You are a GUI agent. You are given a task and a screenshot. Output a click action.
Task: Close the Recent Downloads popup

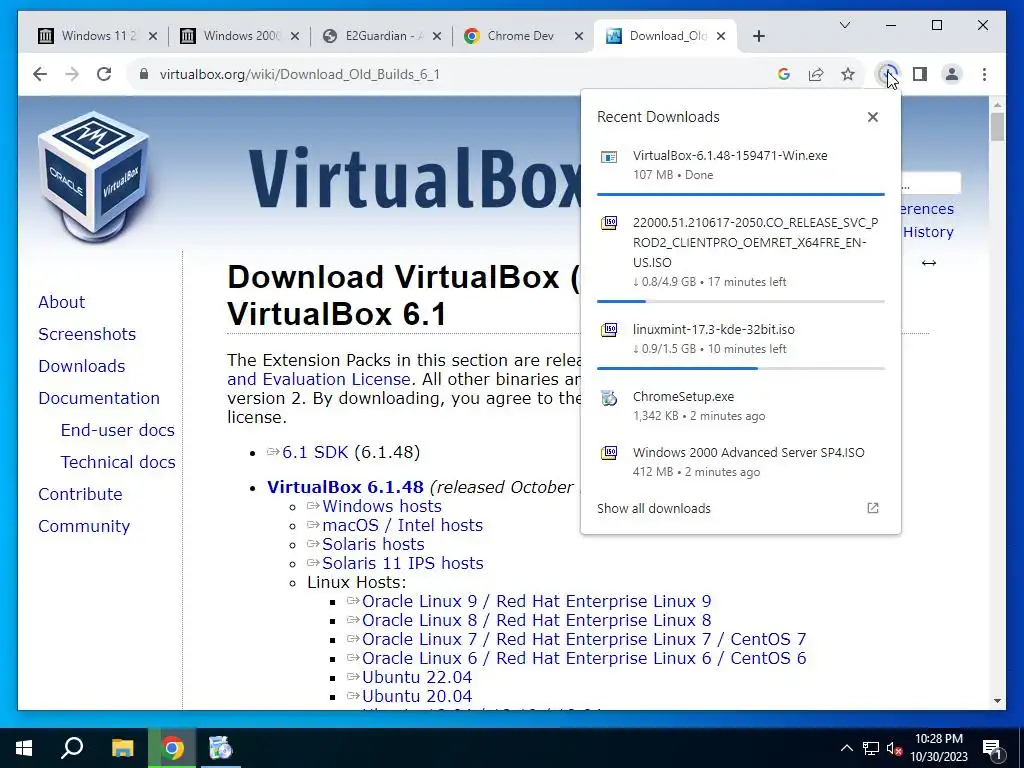[x=872, y=117]
